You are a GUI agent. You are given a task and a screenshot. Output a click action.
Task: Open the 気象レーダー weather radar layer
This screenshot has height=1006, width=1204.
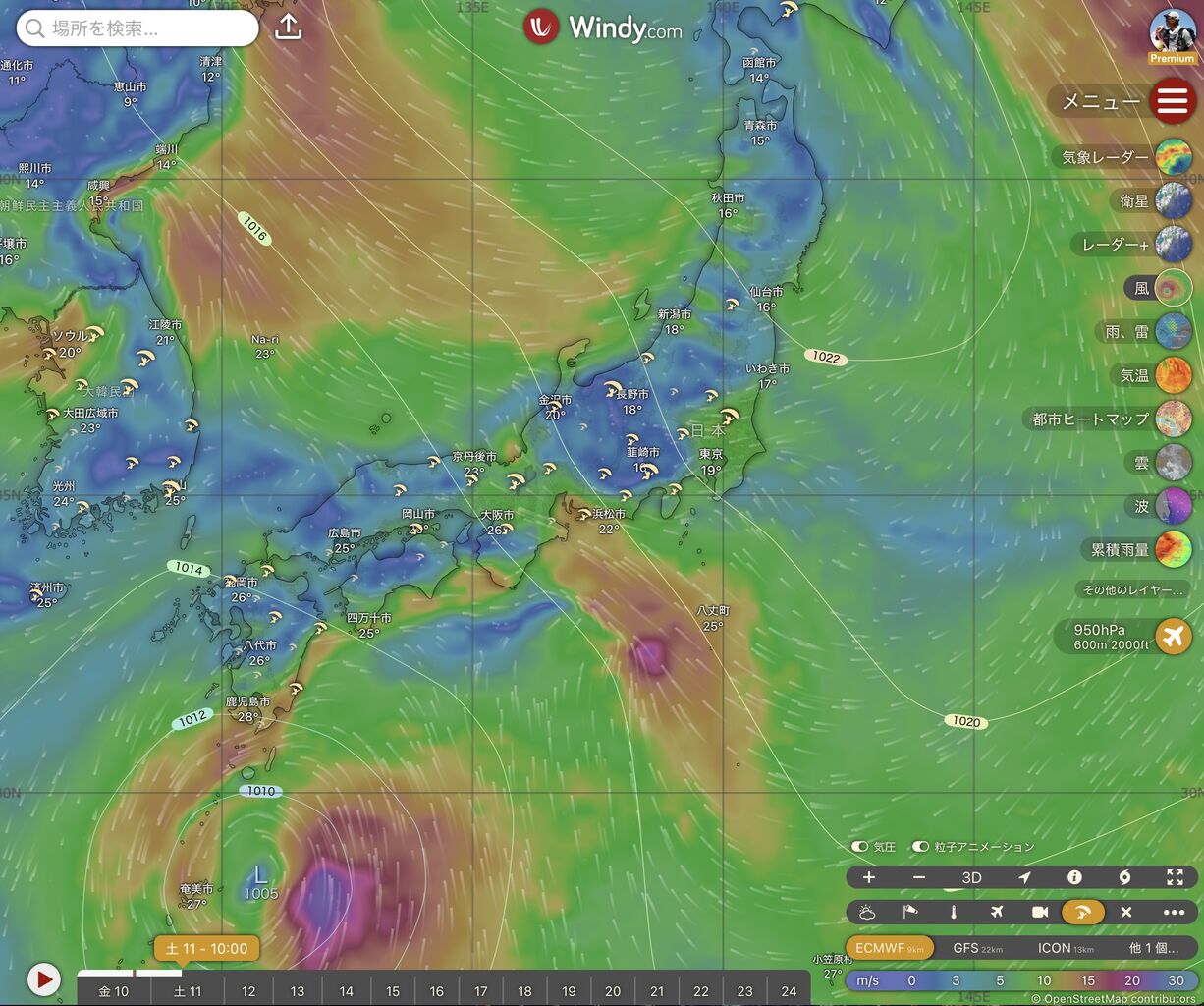point(1175,157)
